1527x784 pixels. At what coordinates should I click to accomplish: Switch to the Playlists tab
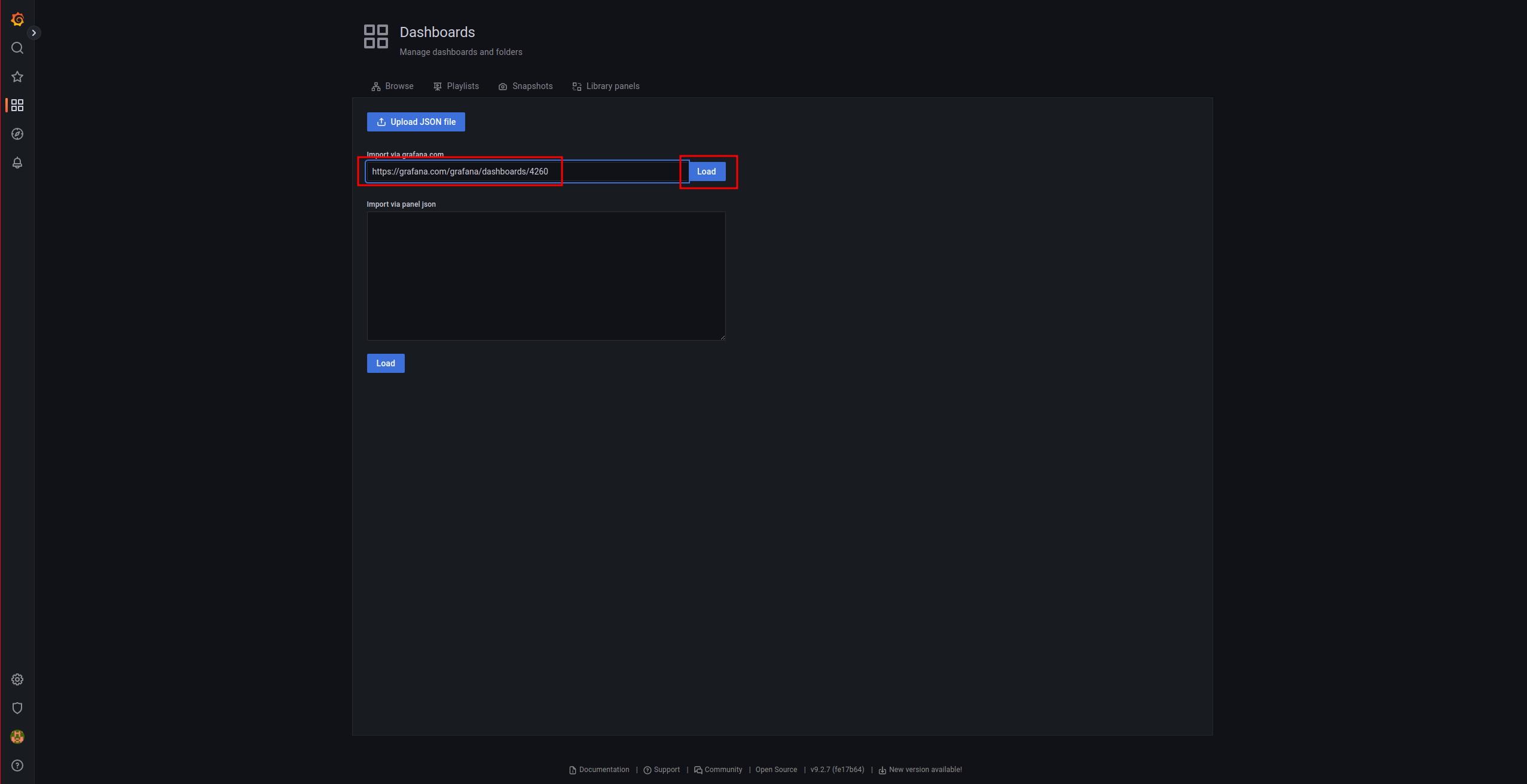[456, 86]
